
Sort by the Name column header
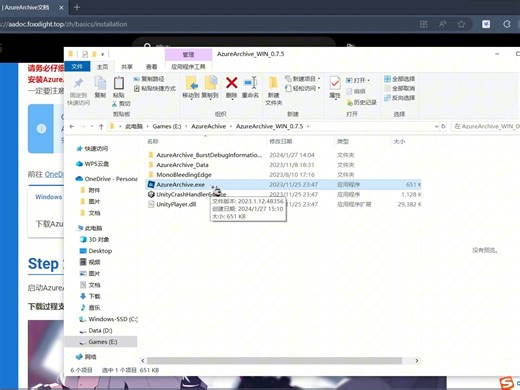coord(153,141)
